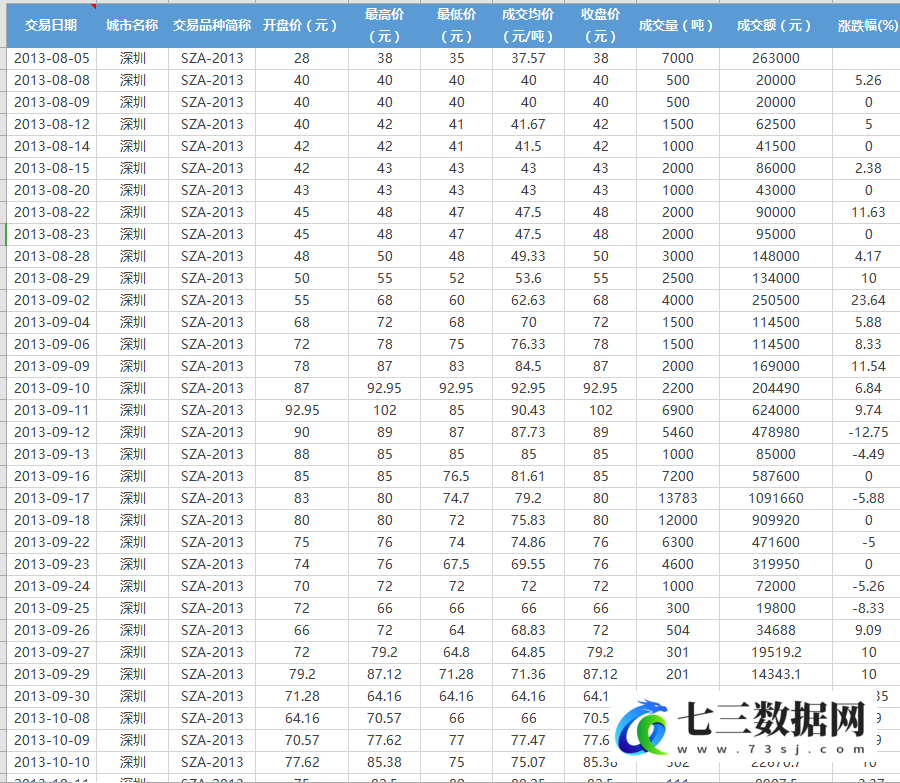Image resolution: width=900 pixels, height=783 pixels.
Task: Click lowest price 67.5 in 2013-09-23 row
Action: [x=456, y=564]
